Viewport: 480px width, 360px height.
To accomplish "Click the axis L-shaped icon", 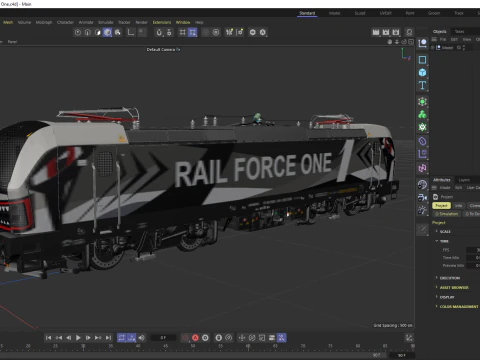I will [131, 32].
